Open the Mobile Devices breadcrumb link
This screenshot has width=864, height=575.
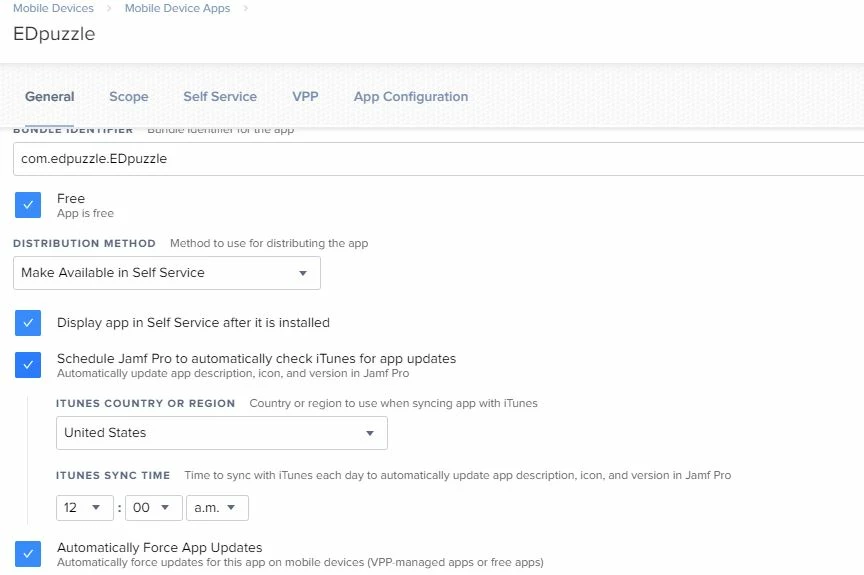point(53,8)
